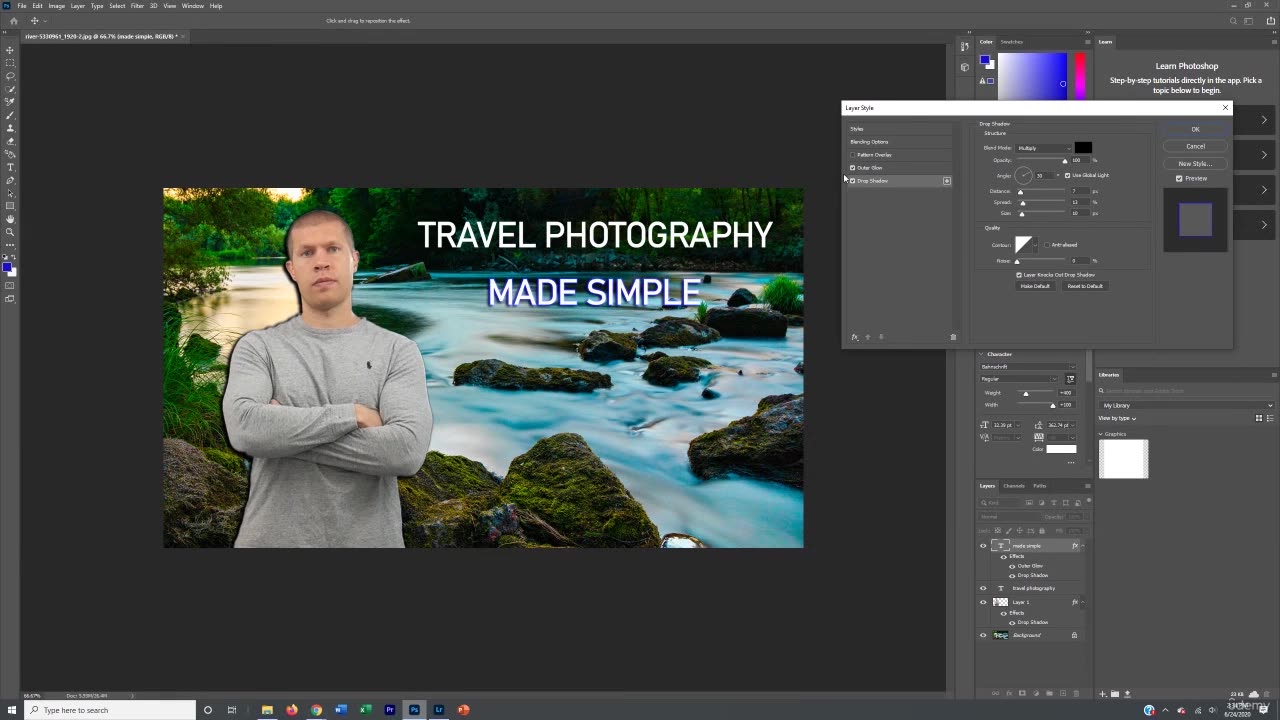Select the Eyedropper tool
1280x720 pixels.
click(x=10, y=102)
